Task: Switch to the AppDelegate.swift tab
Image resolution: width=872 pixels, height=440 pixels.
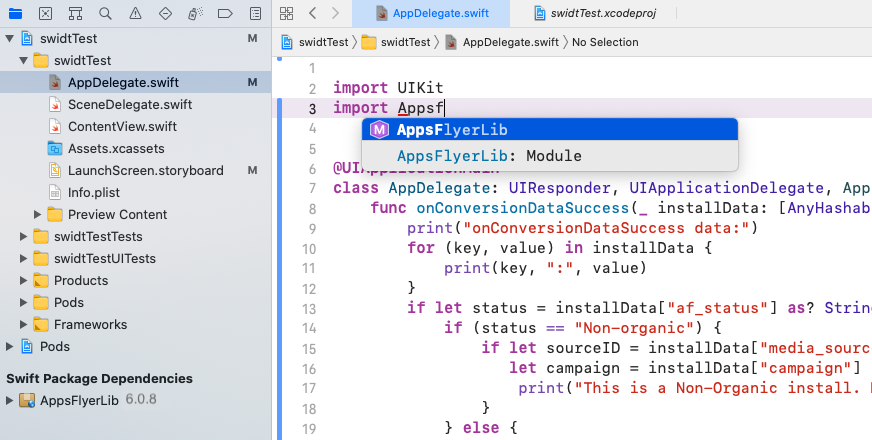Action: 431,13
